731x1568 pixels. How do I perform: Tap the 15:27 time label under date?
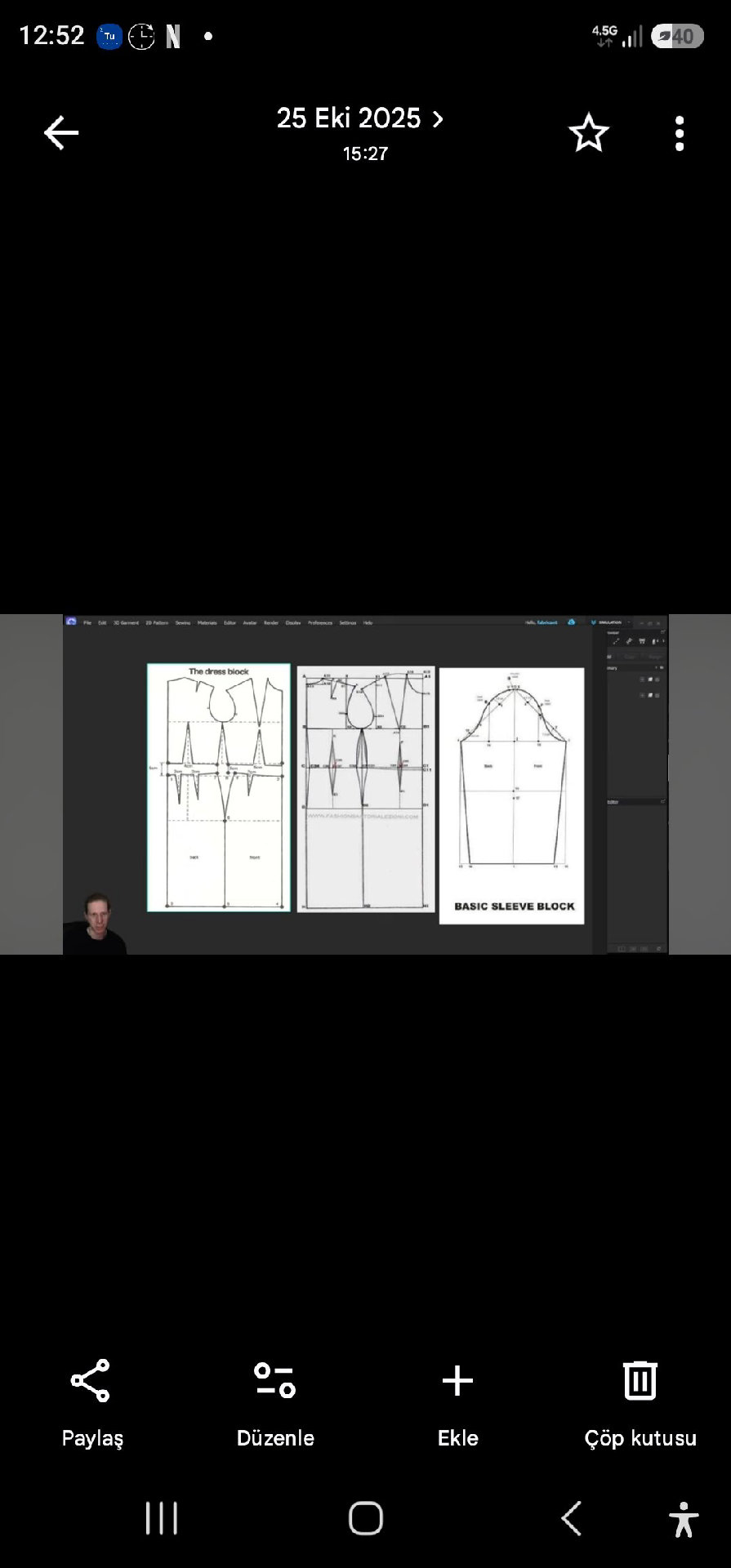coord(365,154)
